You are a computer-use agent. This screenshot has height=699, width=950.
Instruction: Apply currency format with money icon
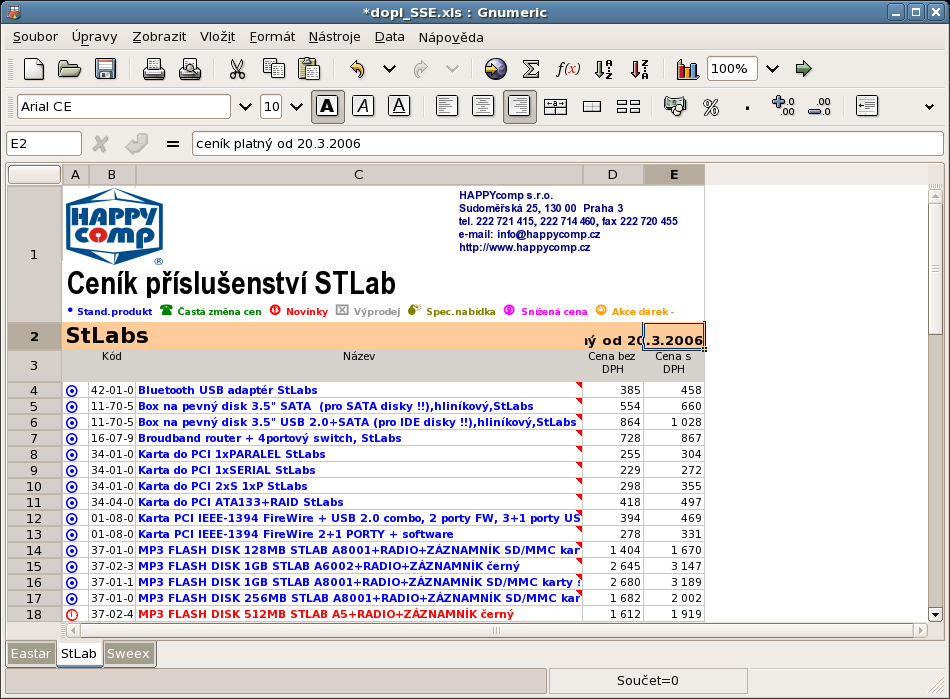pos(675,107)
